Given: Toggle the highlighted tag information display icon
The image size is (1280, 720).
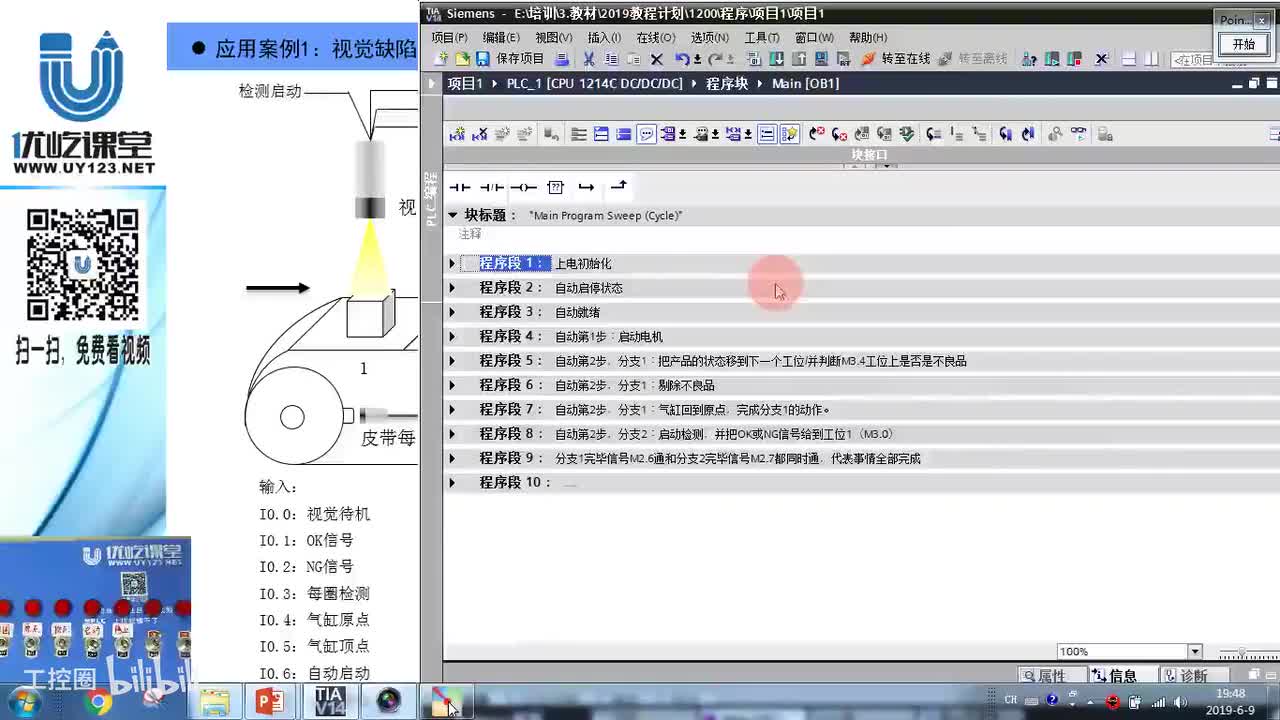Looking at the screenshot, I should coord(767,134).
